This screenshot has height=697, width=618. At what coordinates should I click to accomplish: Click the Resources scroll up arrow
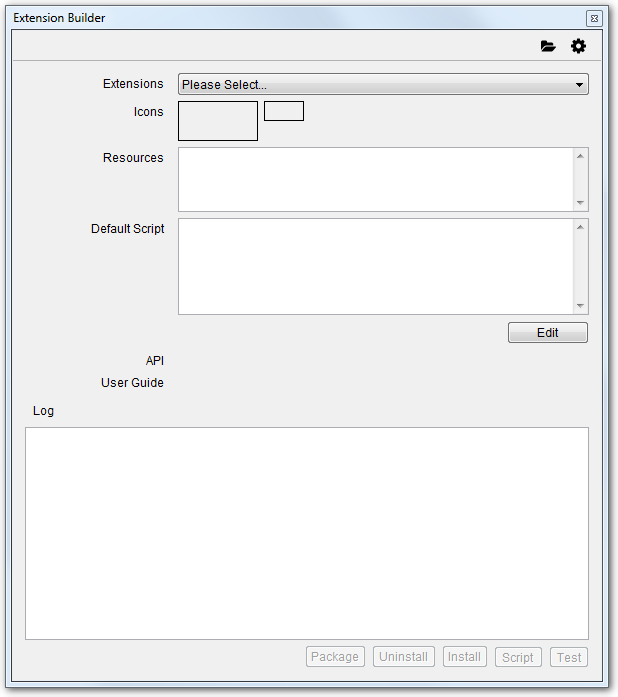(580, 156)
